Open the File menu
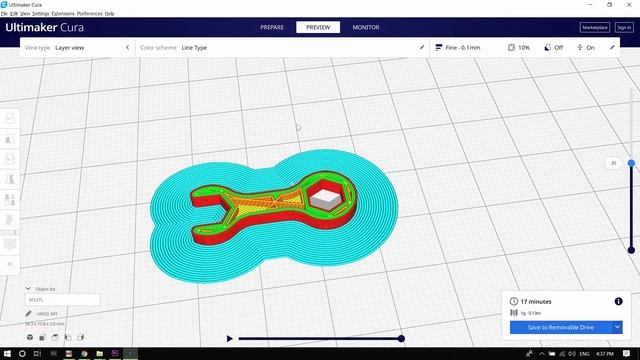The width and height of the screenshot is (640, 360). tap(4, 13)
